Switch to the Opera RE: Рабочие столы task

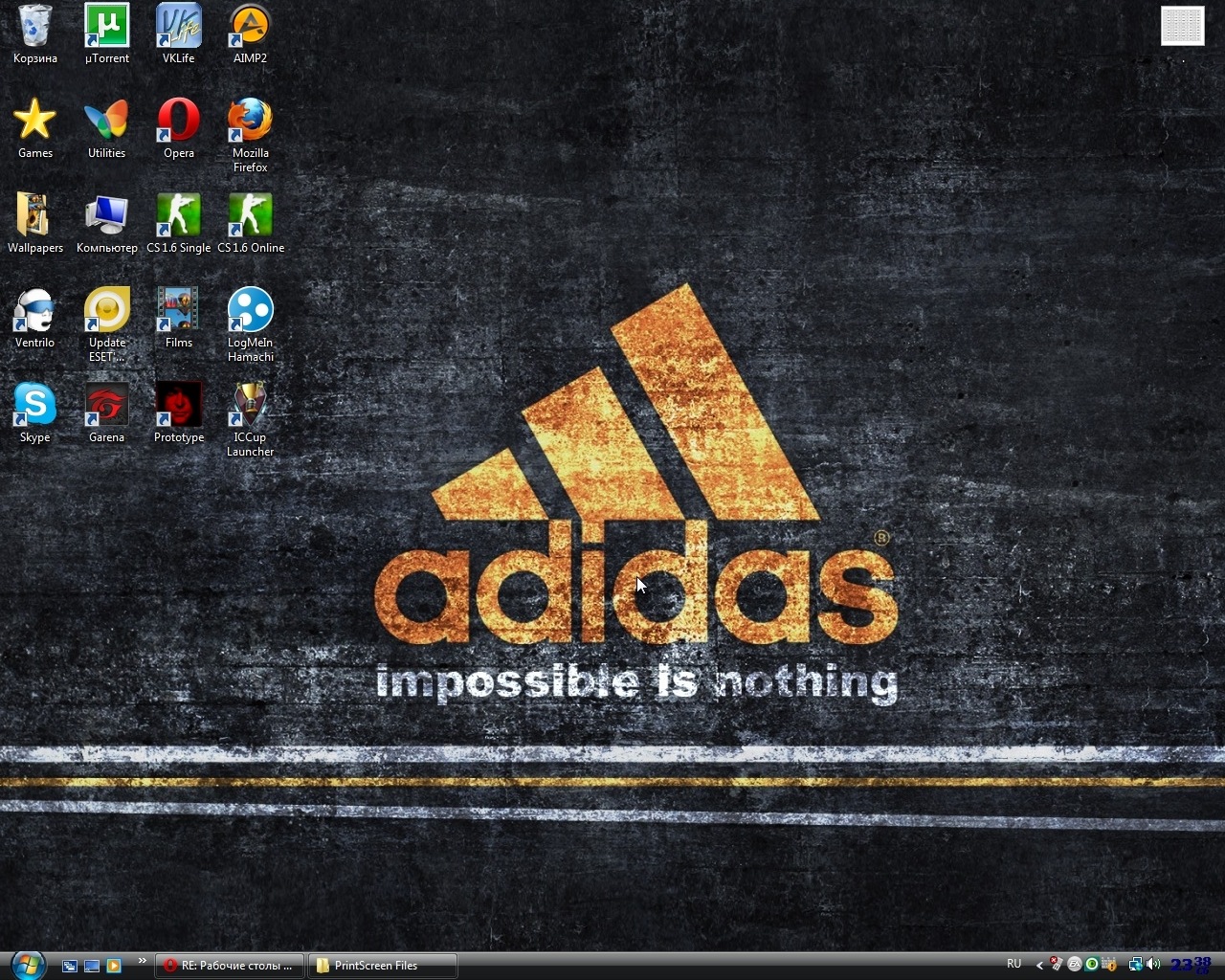[x=231, y=966]
